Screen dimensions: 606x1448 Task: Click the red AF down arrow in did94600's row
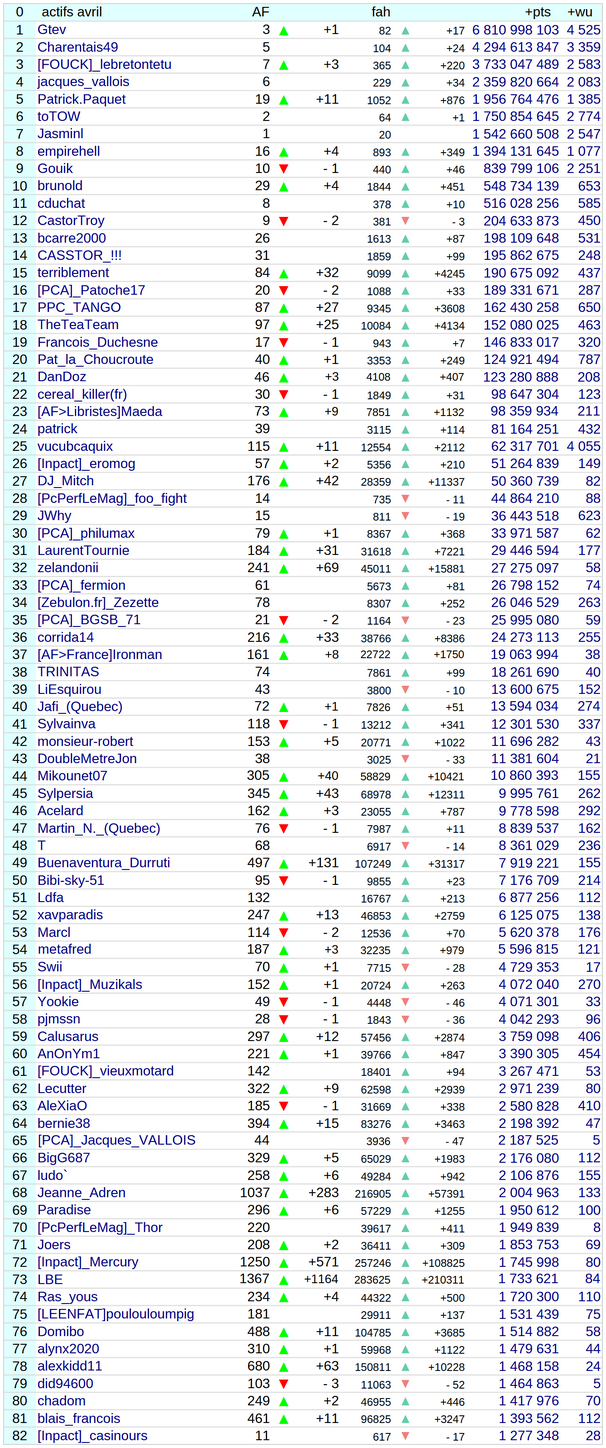(x=284, y=1384)
